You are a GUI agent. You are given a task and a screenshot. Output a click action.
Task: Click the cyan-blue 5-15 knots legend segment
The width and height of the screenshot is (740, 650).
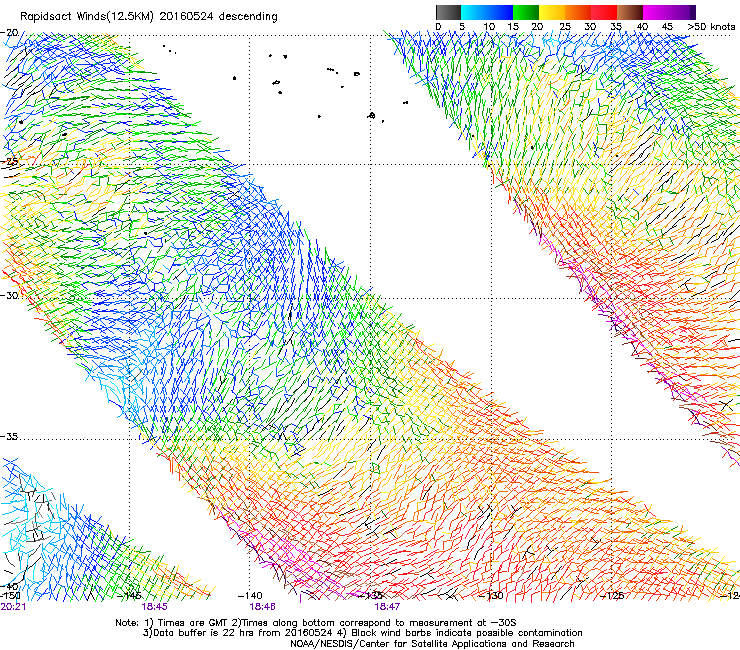tap(487, 13)
